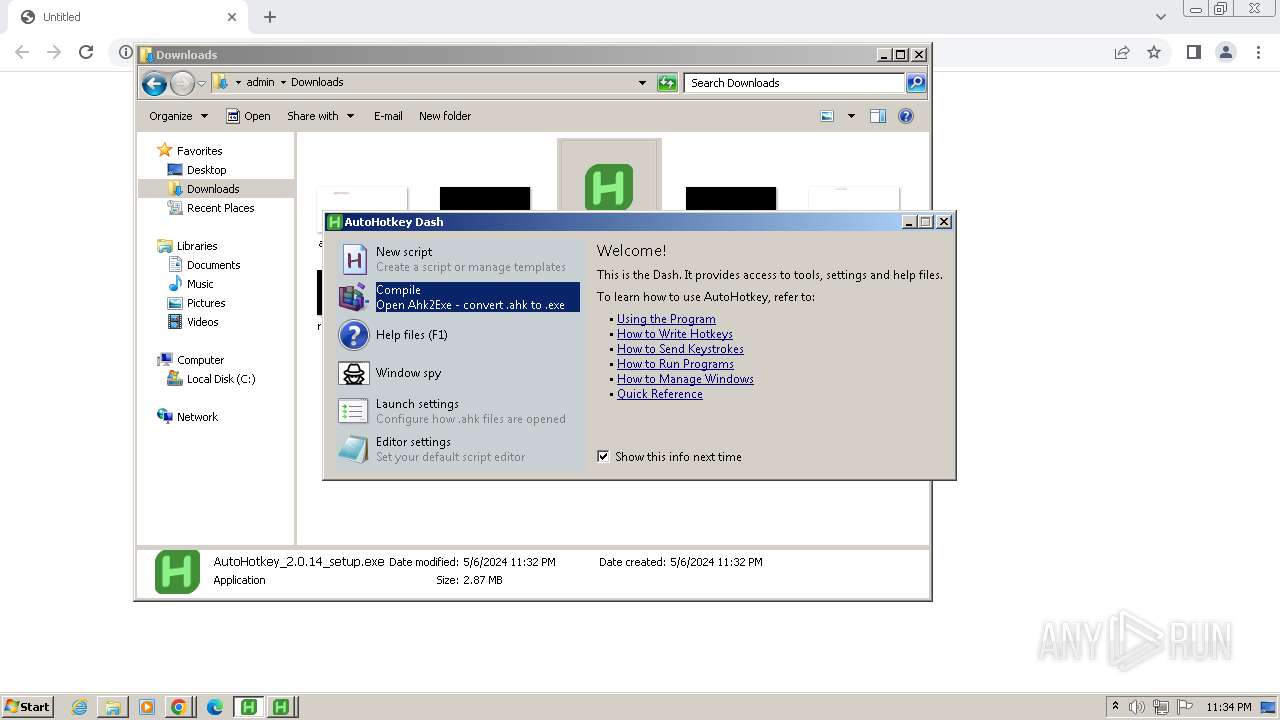Click the search magnifier icon in Downloads window
Viewport: 1280px width, 720px height.
coord(916,83)
